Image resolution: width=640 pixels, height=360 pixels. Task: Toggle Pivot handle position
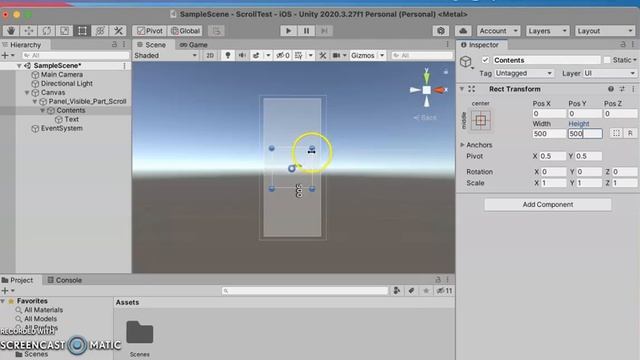pos(149,31)
